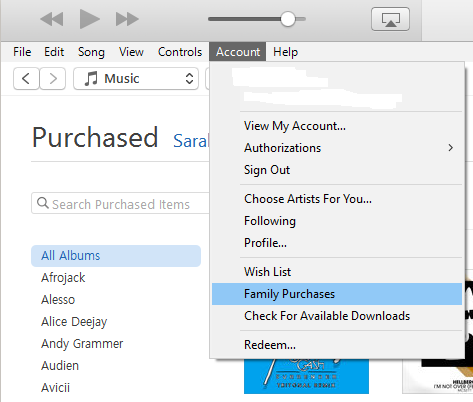
Task: Adjust the volume slider knob
Action: point(288,19)
